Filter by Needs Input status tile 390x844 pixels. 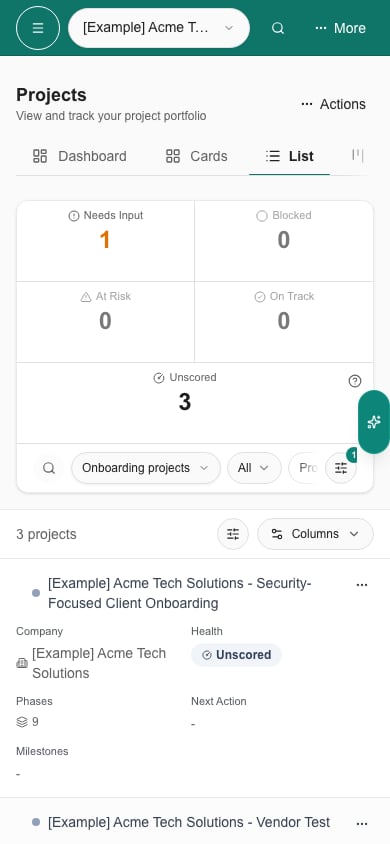coord(105,241)
